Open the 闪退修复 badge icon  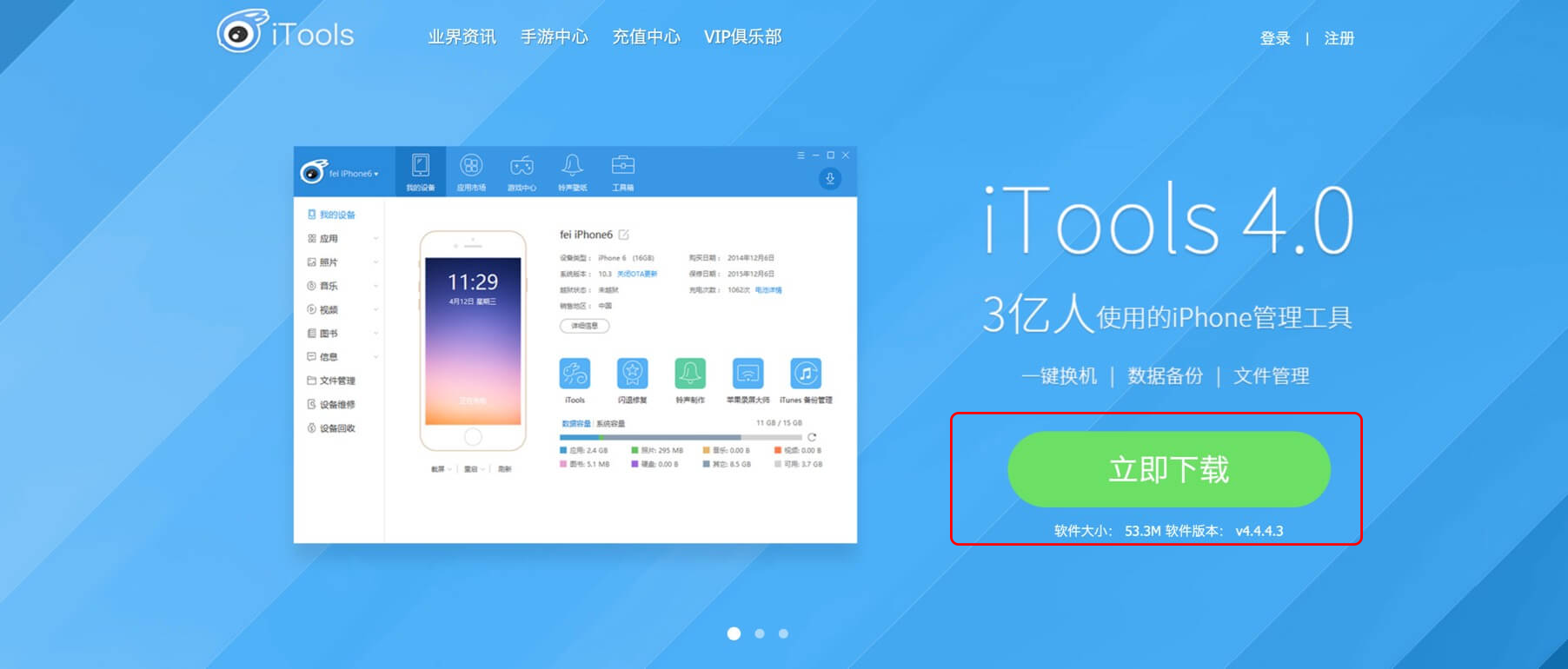pos(632,374)
